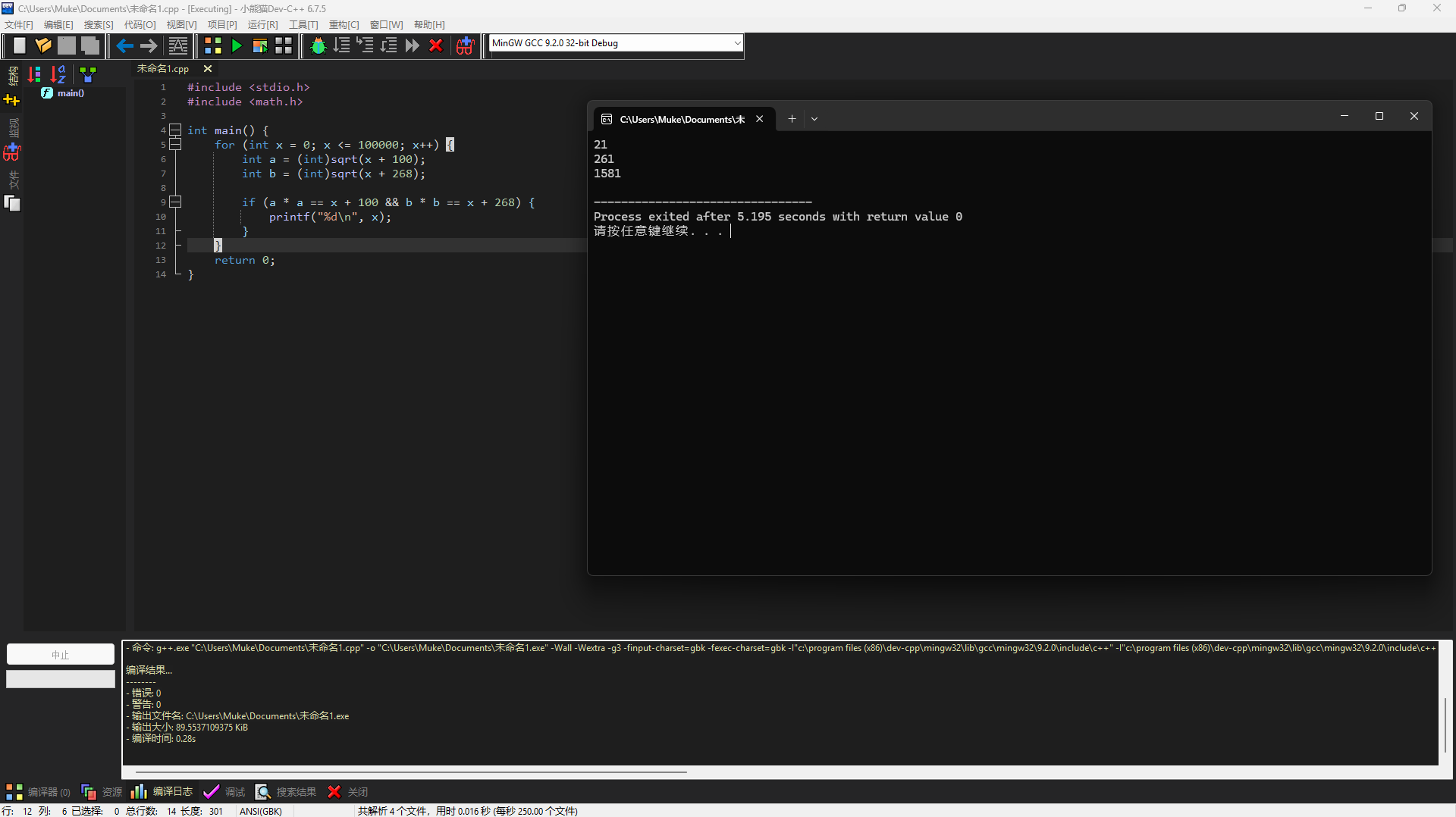The width and height of the screenshot is (1456, 817).
Task: Sort class browser alphabetically with a-z icon
Action: (x=58, y=74)
